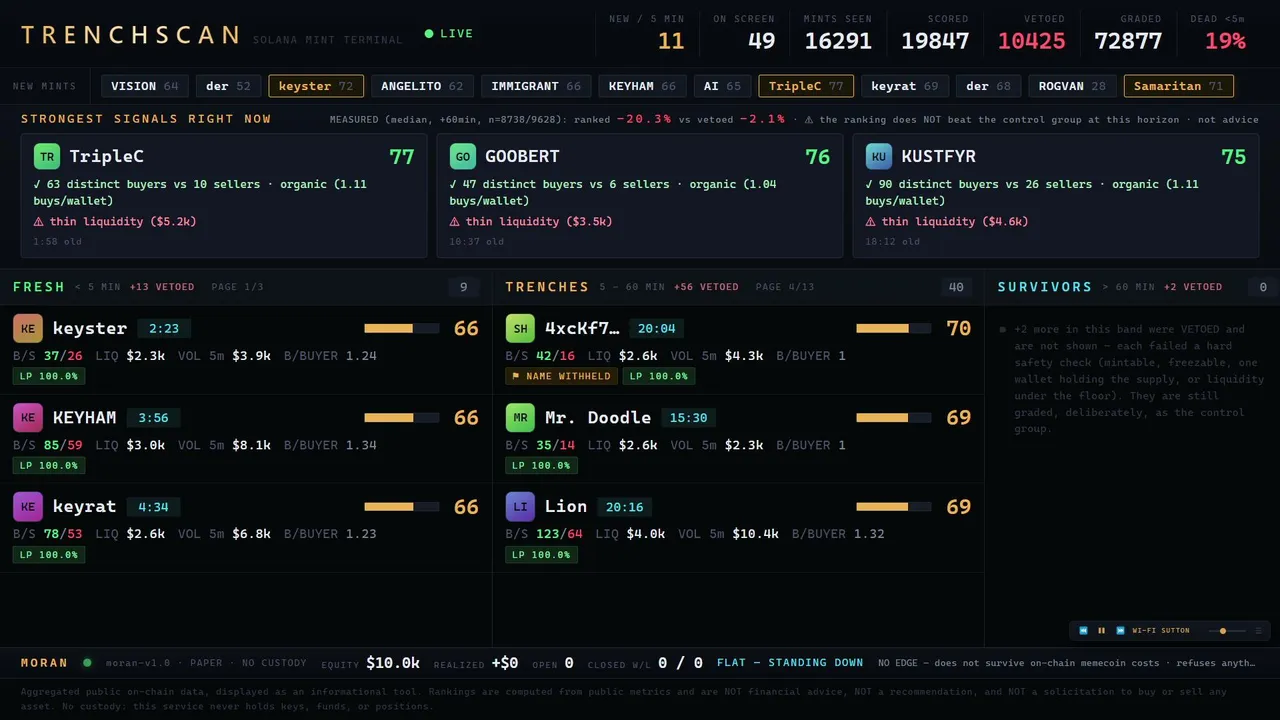Image resolution: width=1280 pixels, height=720 pixels.
Task: Pause the mini music player
Action: [1102, 631]
